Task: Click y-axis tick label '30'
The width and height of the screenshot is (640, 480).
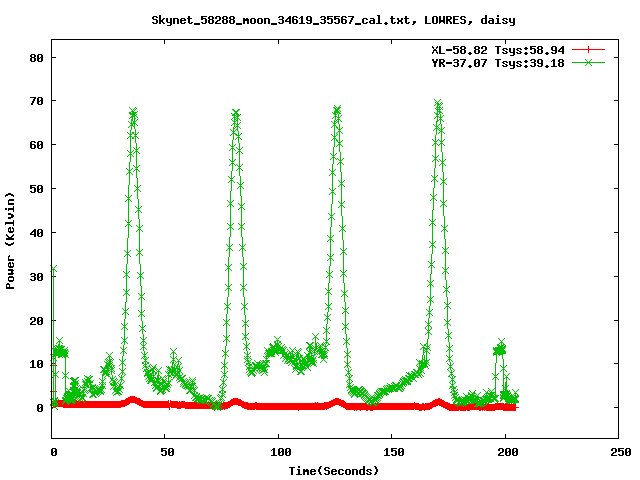Action: click(x=36, y=277)
